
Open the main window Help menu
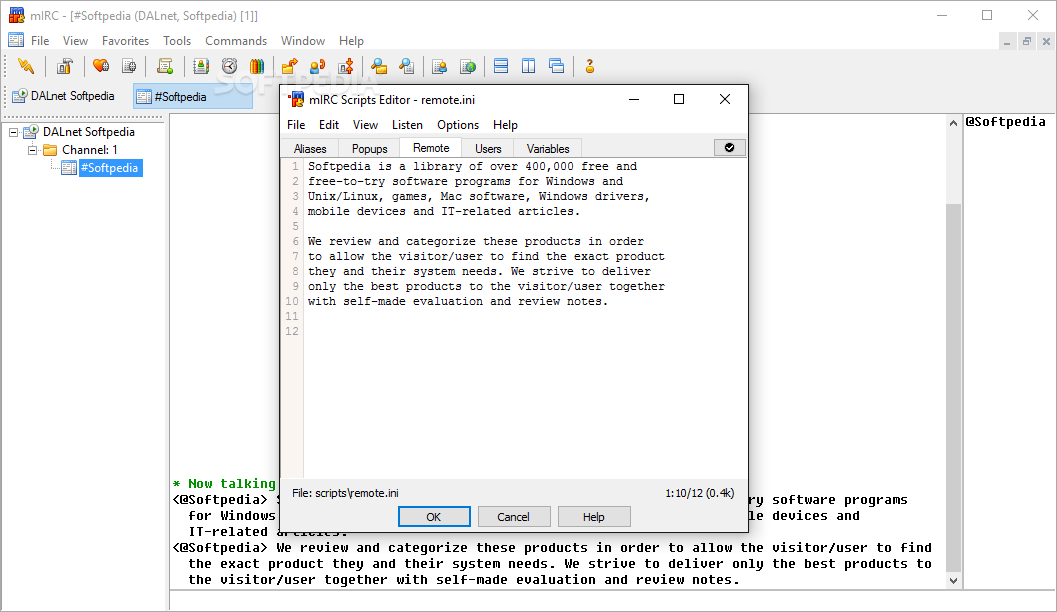click(x=351, y=40)
